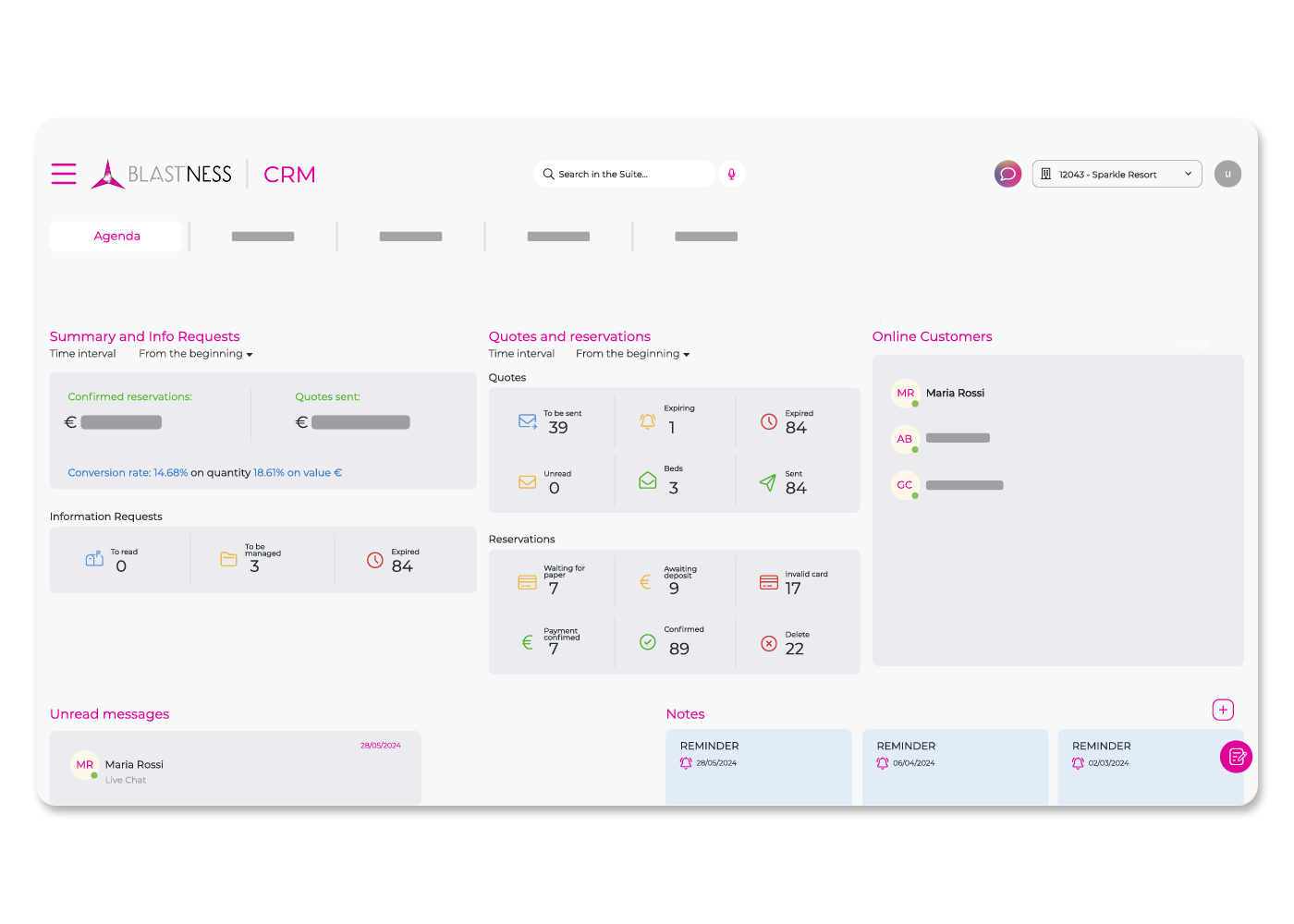Click the Confirmed reservations checkmark icon

pos(648,642)
